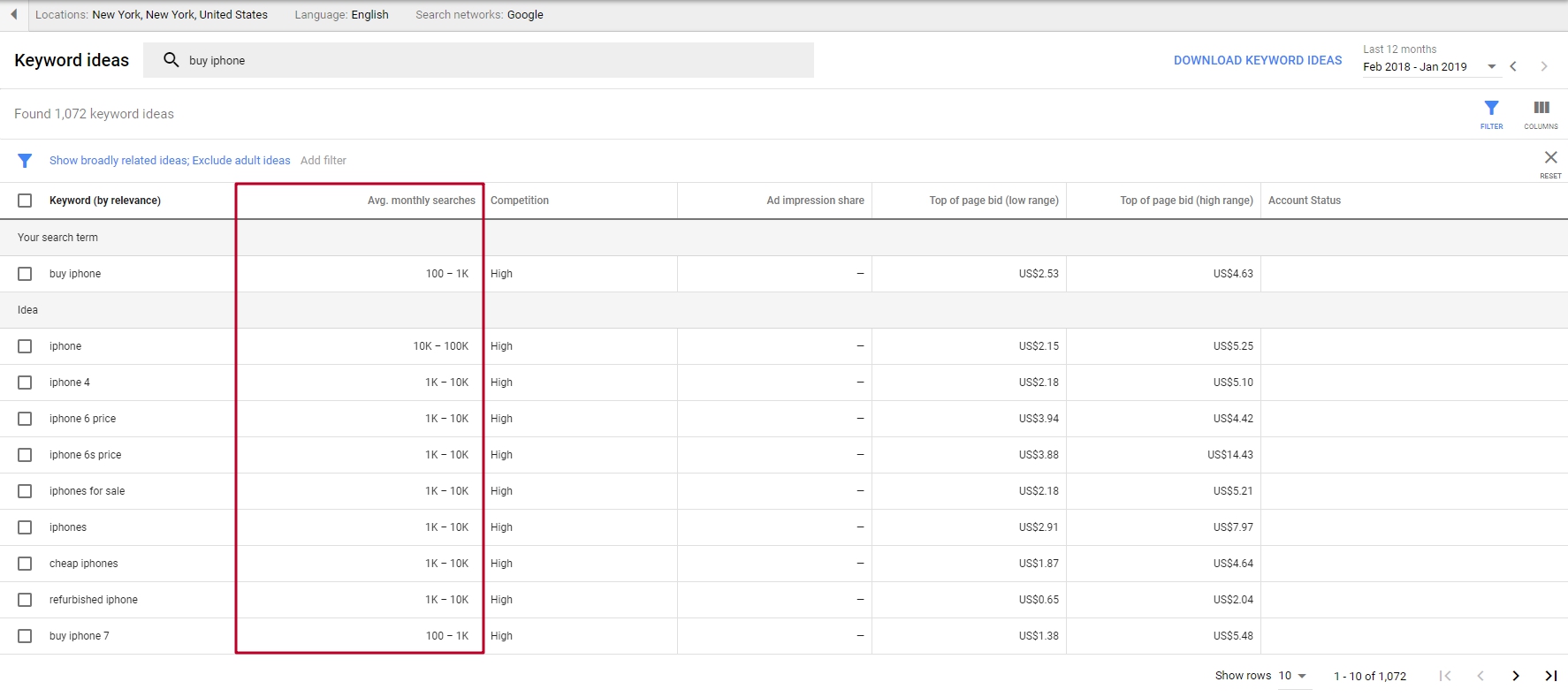The image size is (1568, 697).
Task: Click Download Keyword Ideas
Action: pyautogui.click(x=1258, y=60)
